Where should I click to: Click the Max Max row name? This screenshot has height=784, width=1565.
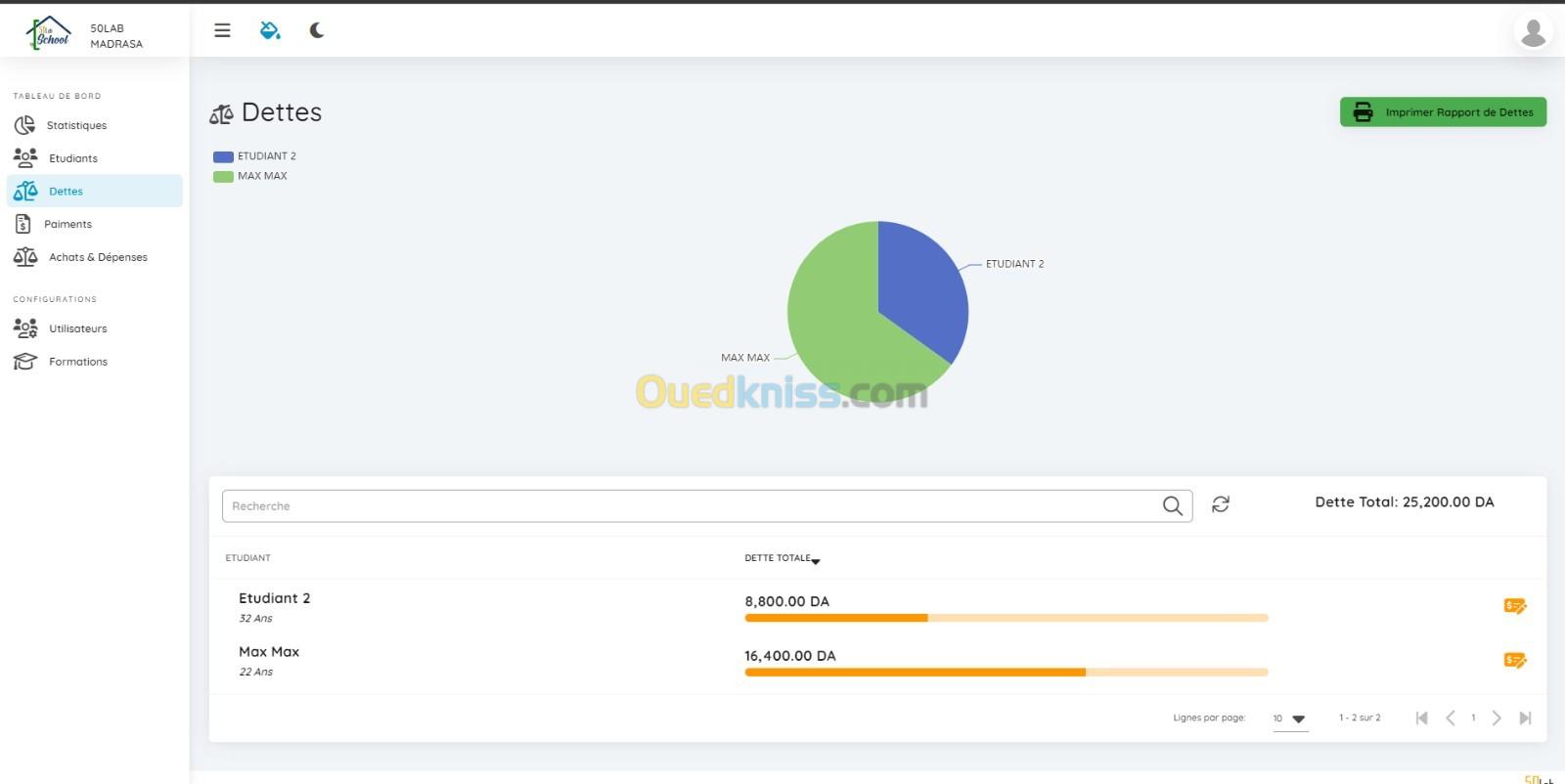pyautogui.click(x=269, y=652)
